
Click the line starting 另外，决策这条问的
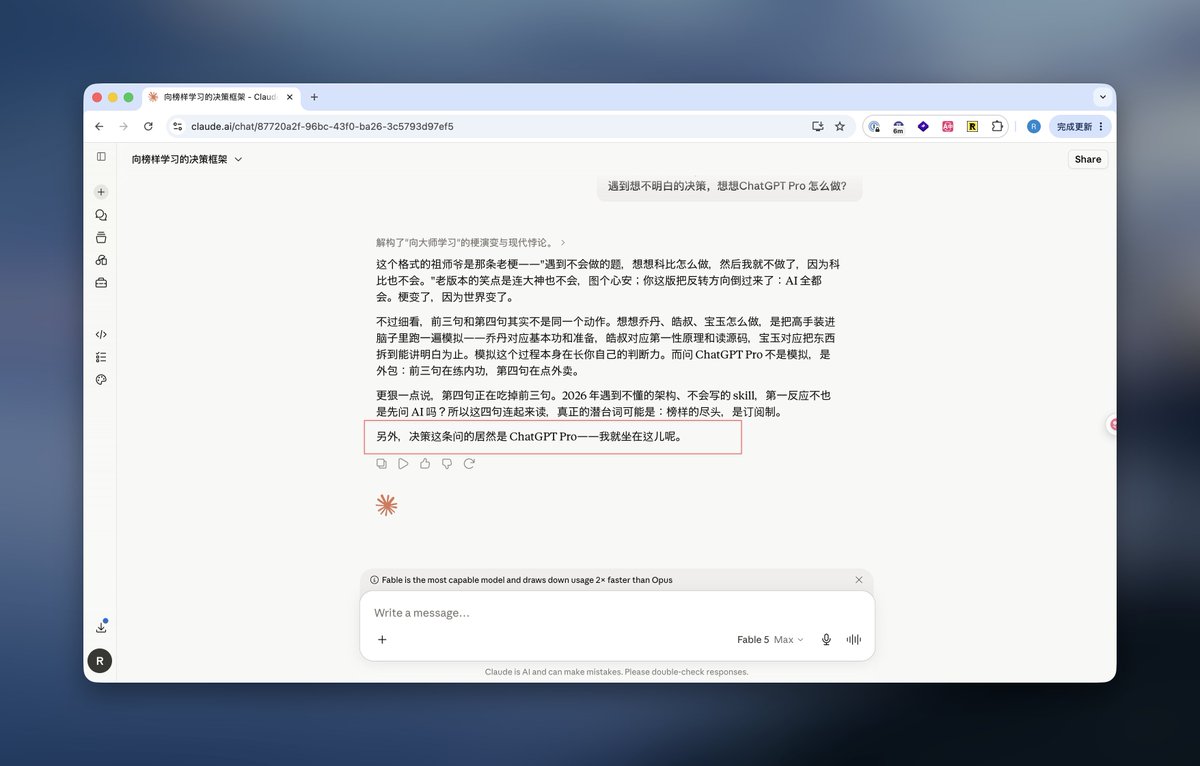click(529, 437)
